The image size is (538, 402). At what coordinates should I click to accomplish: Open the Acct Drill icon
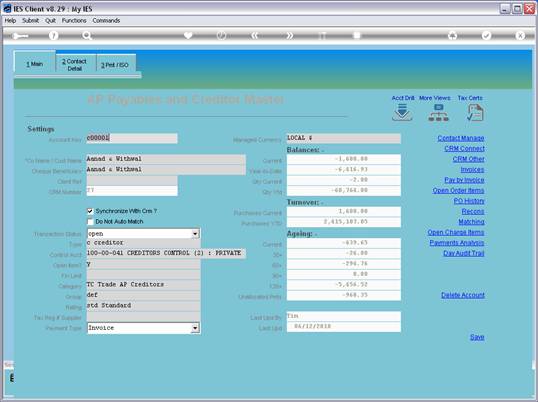click(402, 113)
